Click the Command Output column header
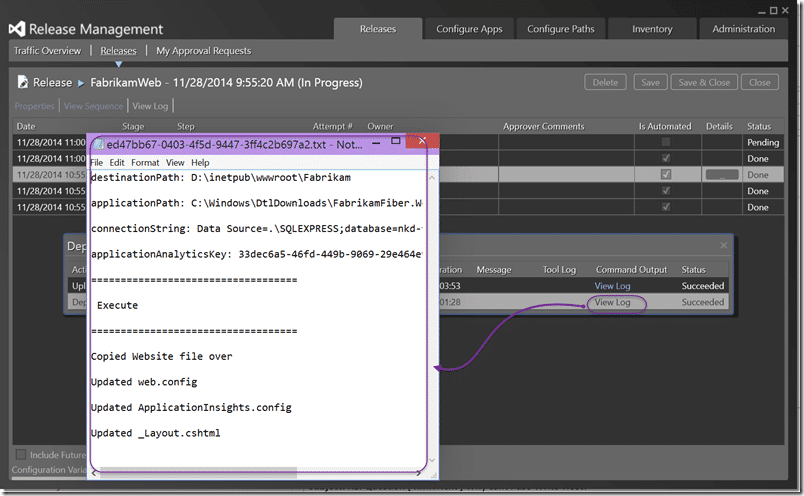This screenshot has width=804, height=496. [x=631, y=269]
